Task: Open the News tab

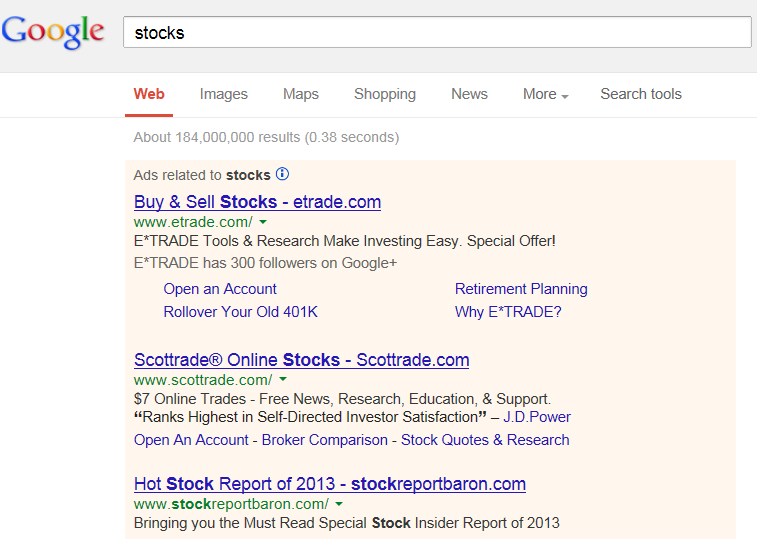Action: pos(469,94)
